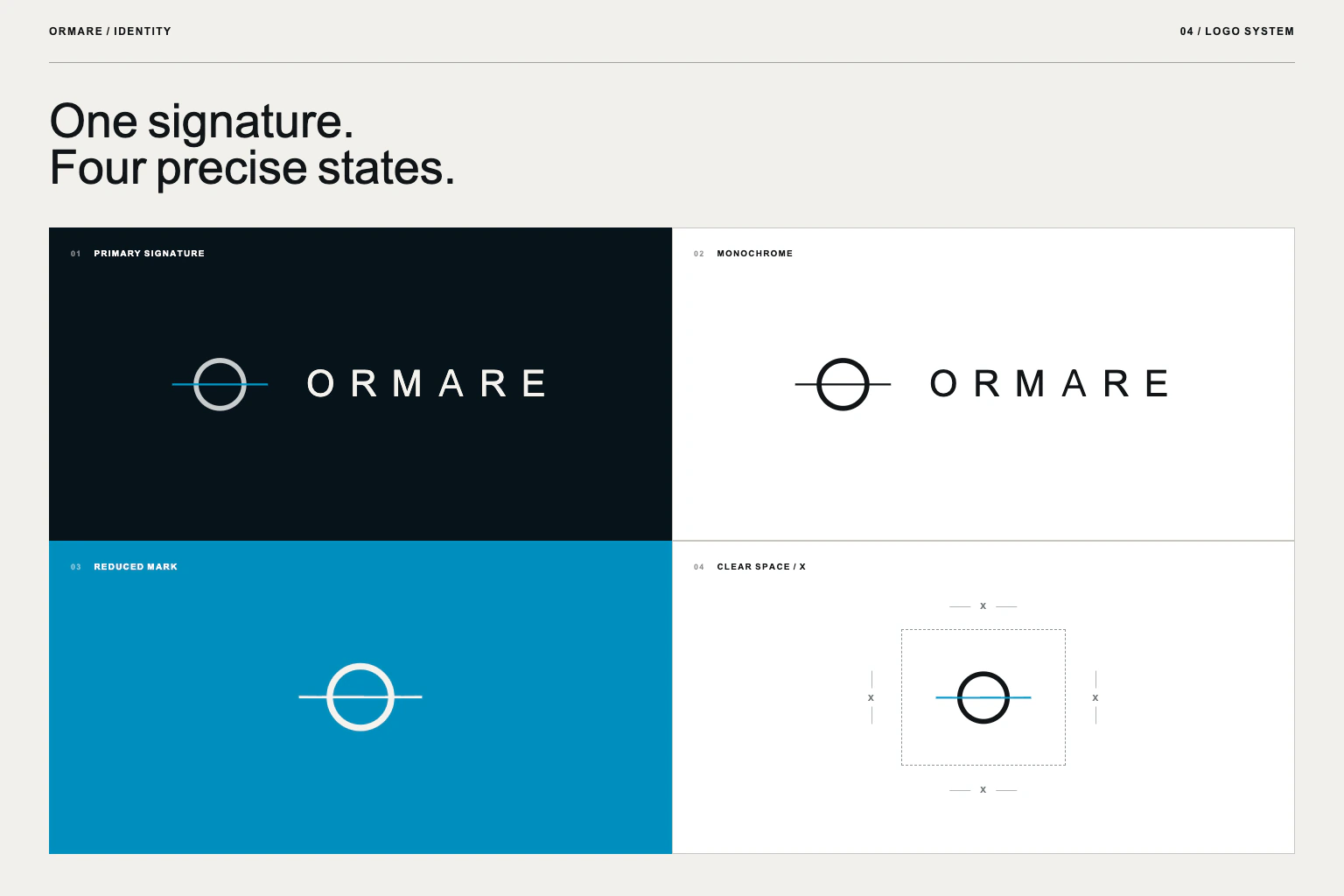The width and height of the screenshot is (1344, 896).
Task: Click the 'Four precise states.' headline line
Action: 252,168
